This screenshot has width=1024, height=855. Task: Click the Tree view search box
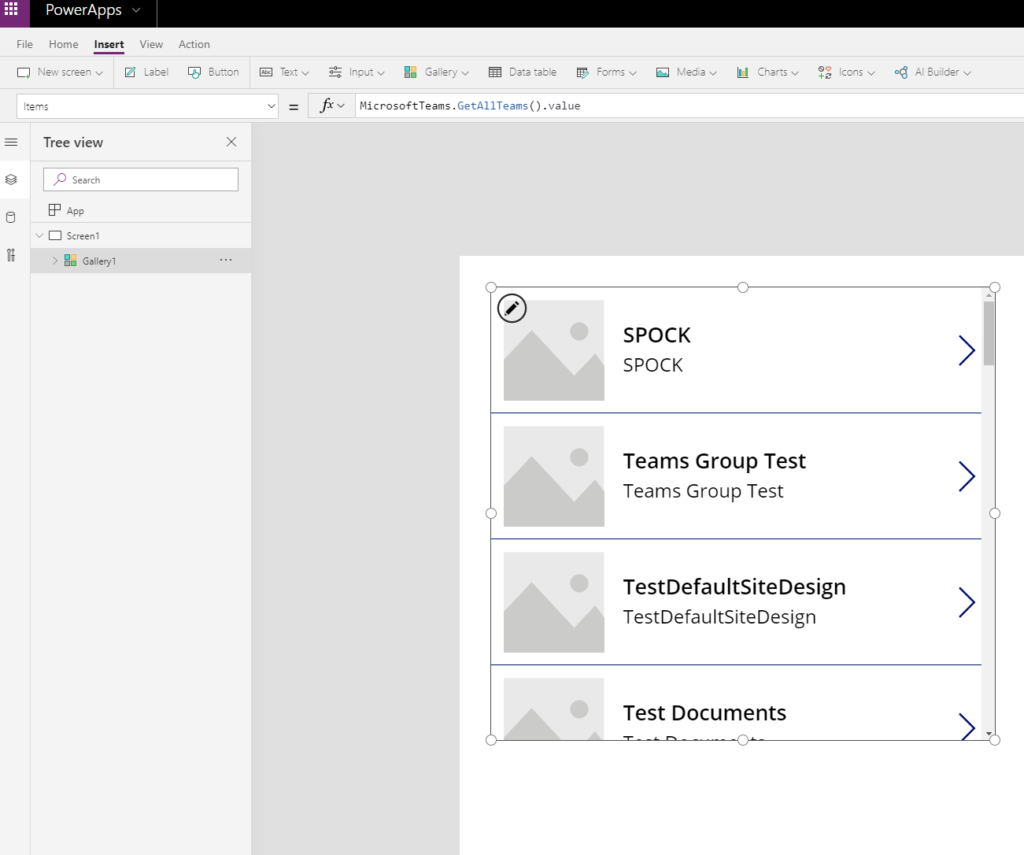click(141, 180)
